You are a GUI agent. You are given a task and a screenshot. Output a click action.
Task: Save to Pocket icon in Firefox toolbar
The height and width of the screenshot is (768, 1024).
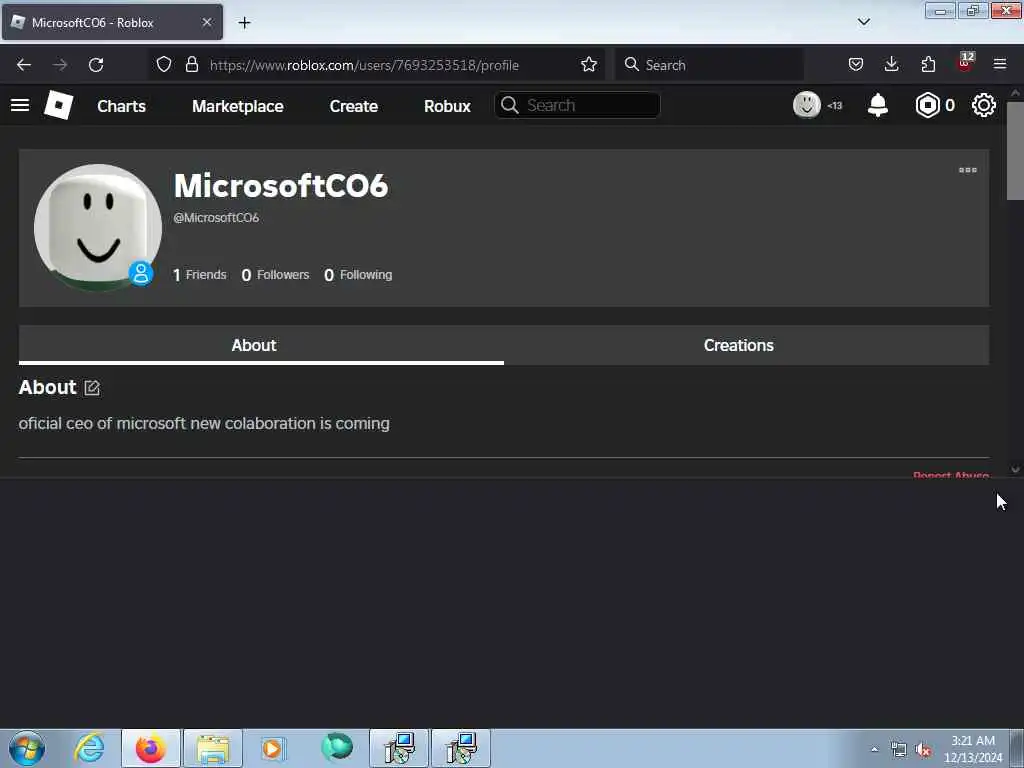coord(856,65)
